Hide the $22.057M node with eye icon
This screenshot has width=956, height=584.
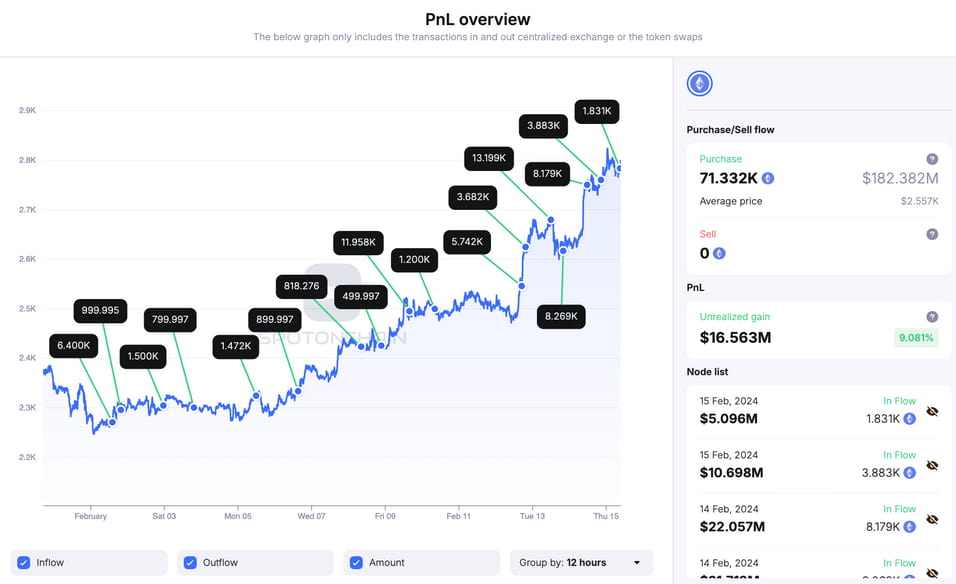point(932,519)
